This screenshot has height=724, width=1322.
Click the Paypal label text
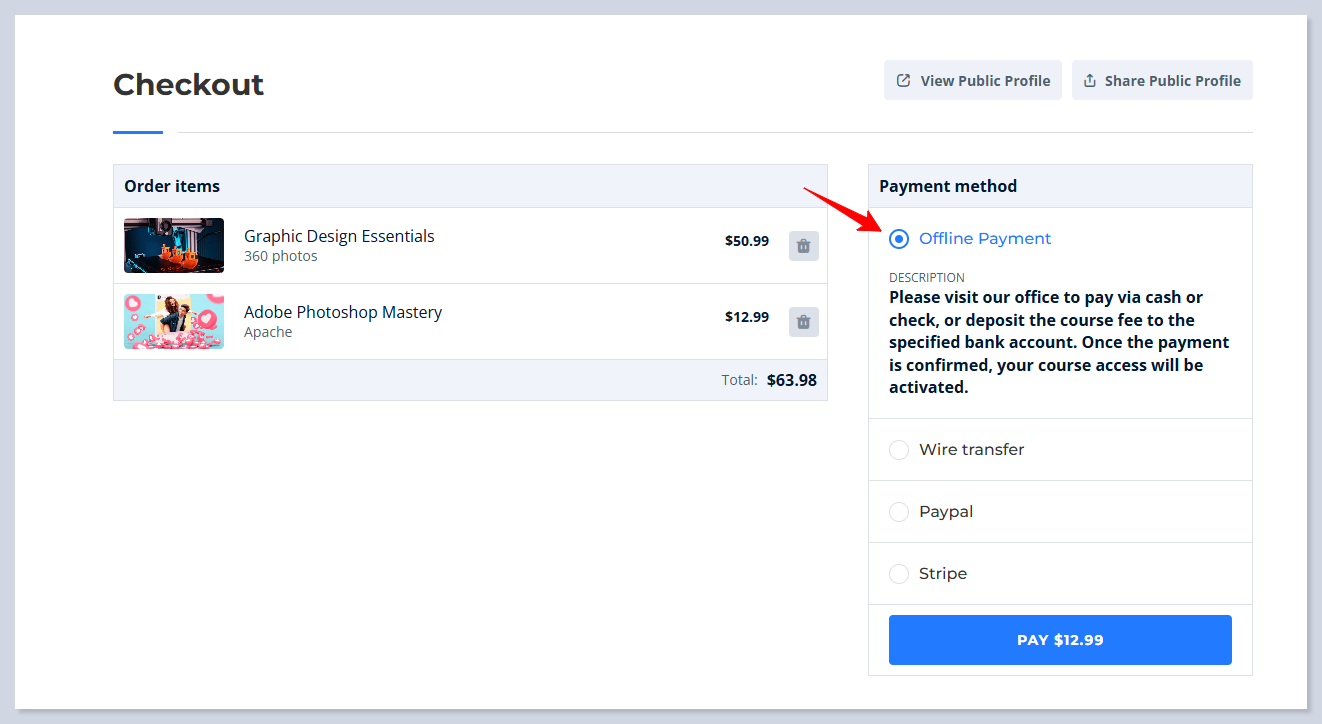pyautogui.click(x=946, y=512)
